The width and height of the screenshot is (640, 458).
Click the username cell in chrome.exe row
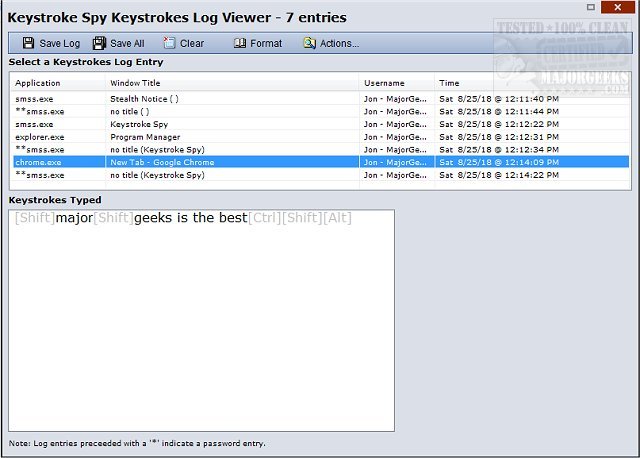pos(395,162)
